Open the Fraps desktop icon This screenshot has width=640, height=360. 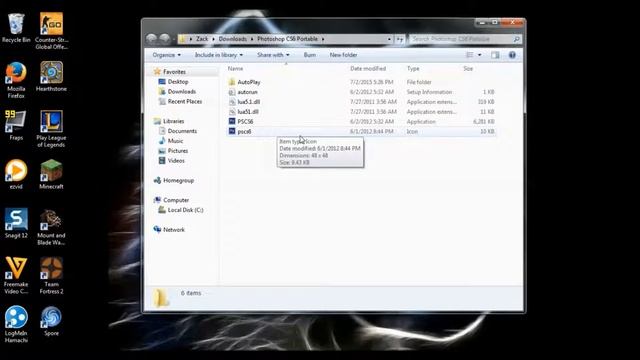[16, 125]
